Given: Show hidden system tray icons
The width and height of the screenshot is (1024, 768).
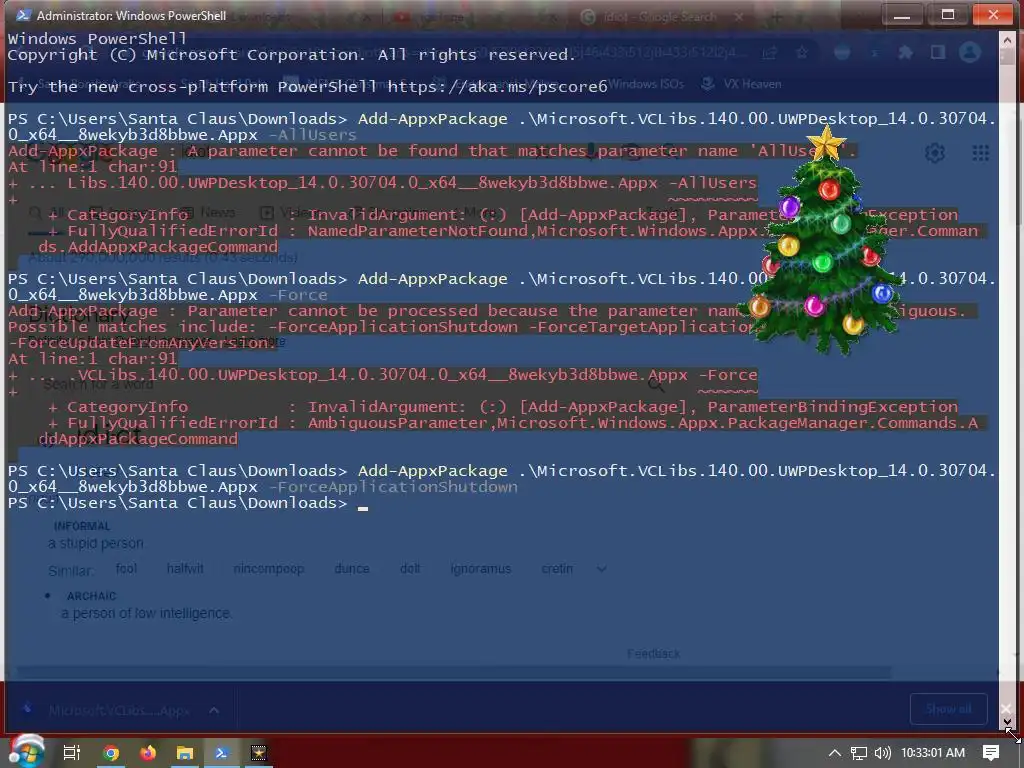Looking at the screenshot, I should (x=834, y=753).
